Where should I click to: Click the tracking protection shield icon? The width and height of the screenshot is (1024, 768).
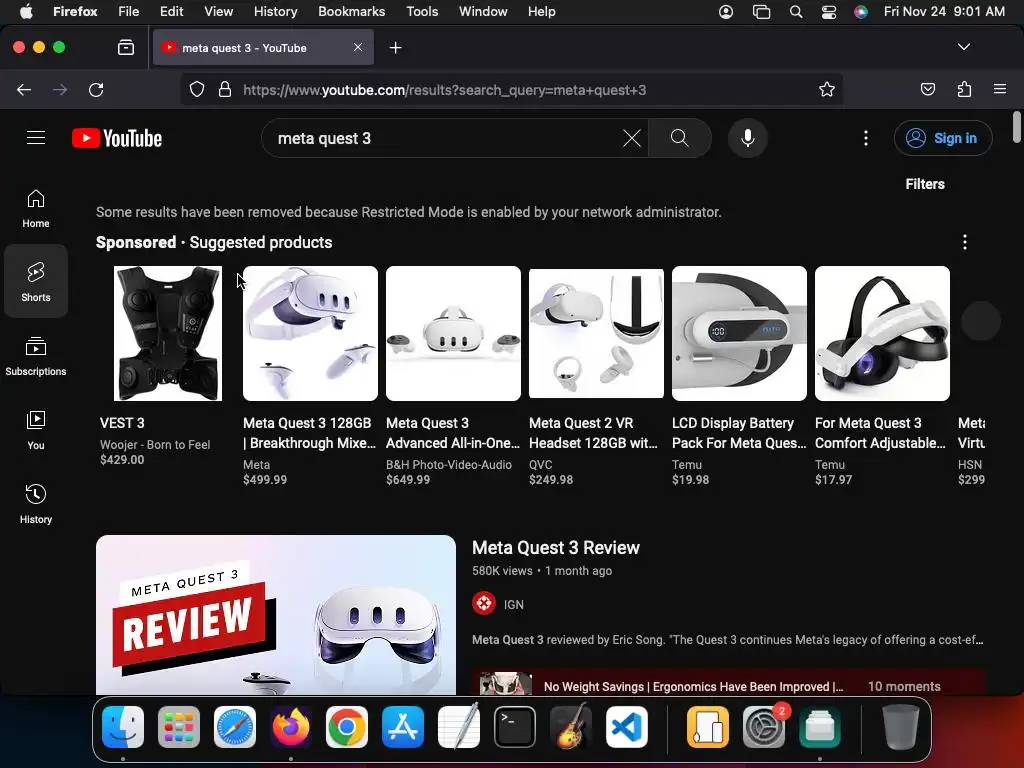pos(197,89)
